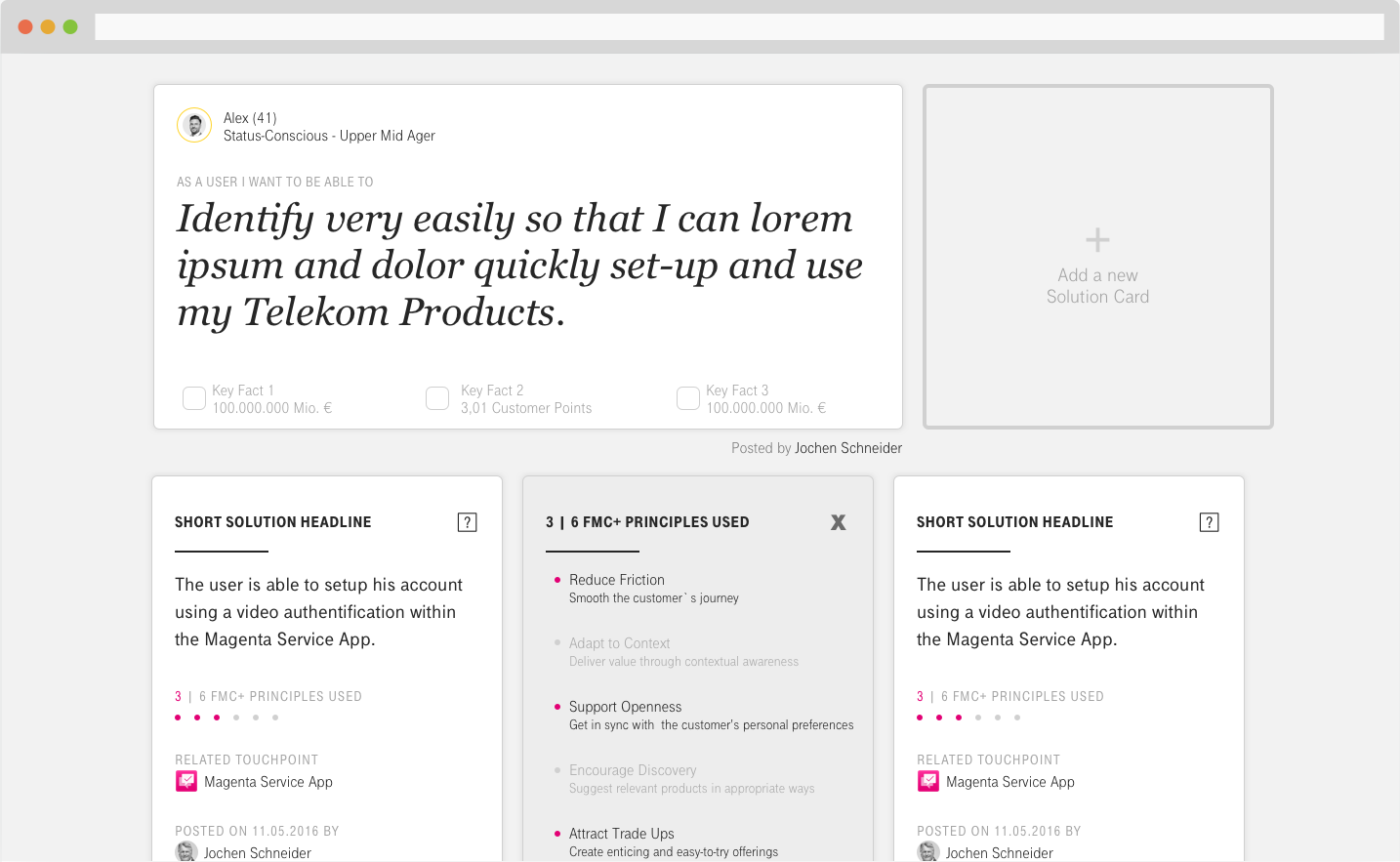The width and height of the screenshot is (1400, 862).
Task: Expand FMC+ principles on left card
Action: (x=268, y=697)
